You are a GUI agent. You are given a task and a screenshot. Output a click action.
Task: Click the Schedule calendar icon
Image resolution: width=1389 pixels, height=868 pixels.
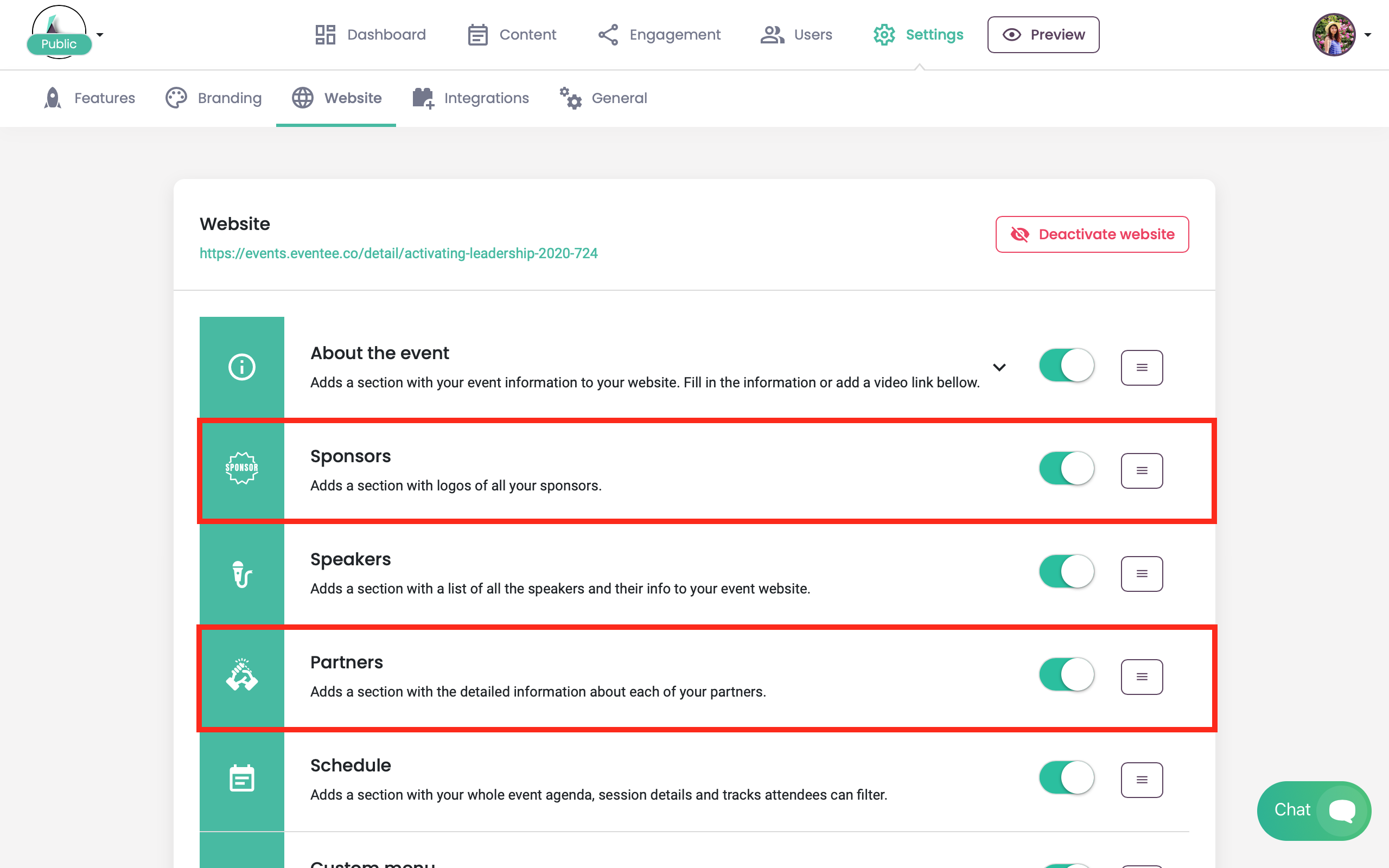pos(241,778)
